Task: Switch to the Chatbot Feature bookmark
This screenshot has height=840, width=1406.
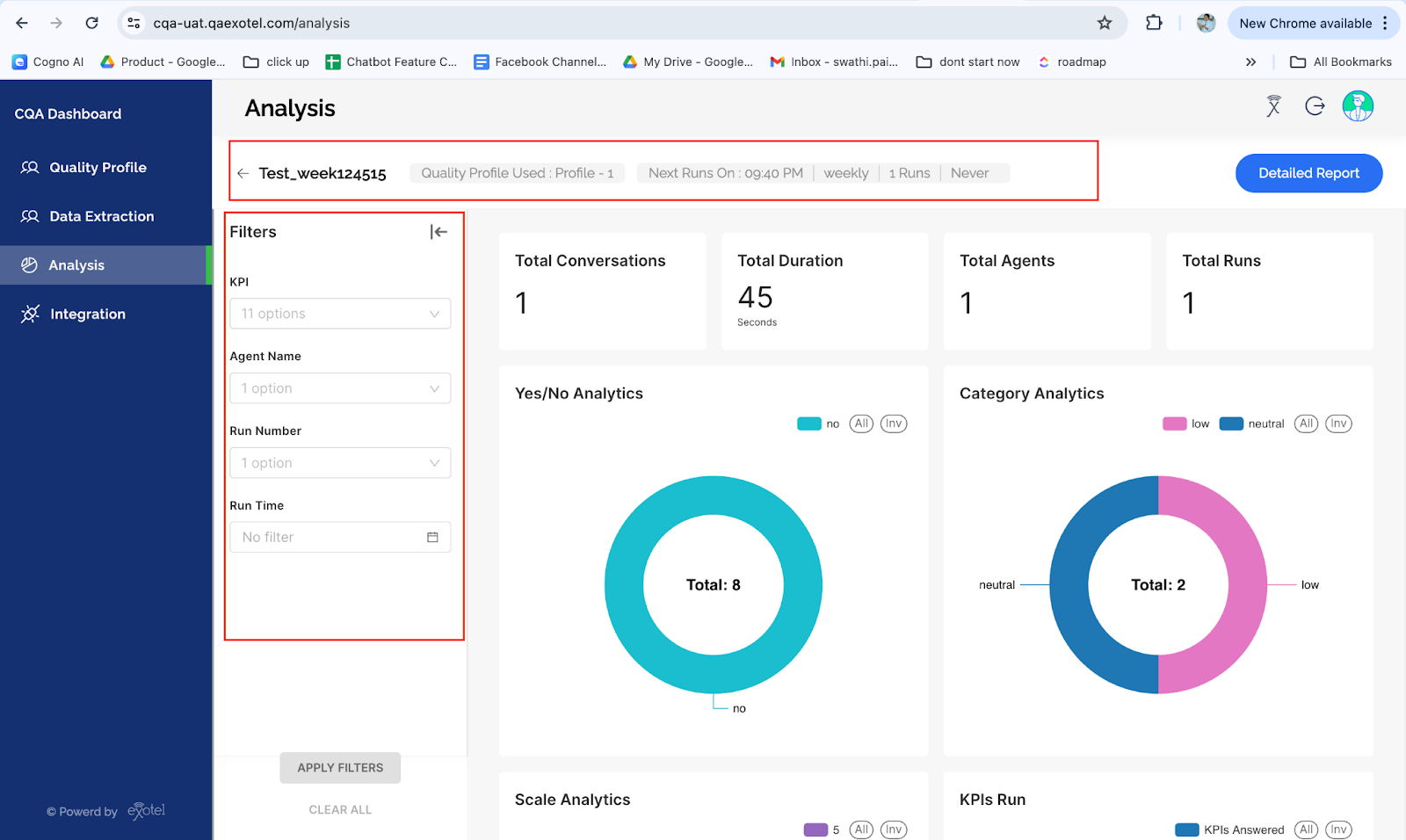Action: pos(391,62)
